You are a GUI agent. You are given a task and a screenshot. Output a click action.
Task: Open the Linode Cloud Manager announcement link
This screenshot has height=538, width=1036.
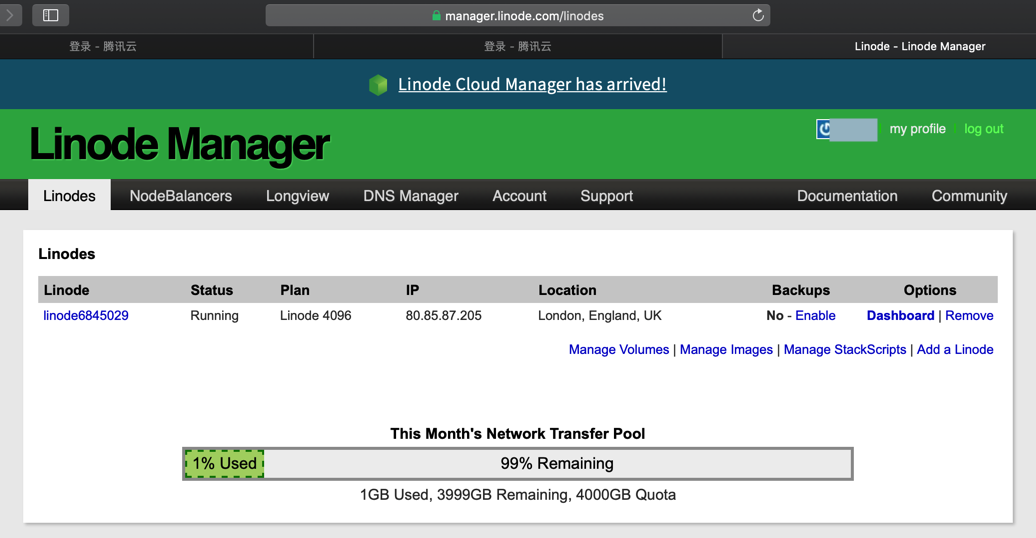pos(532,85)
